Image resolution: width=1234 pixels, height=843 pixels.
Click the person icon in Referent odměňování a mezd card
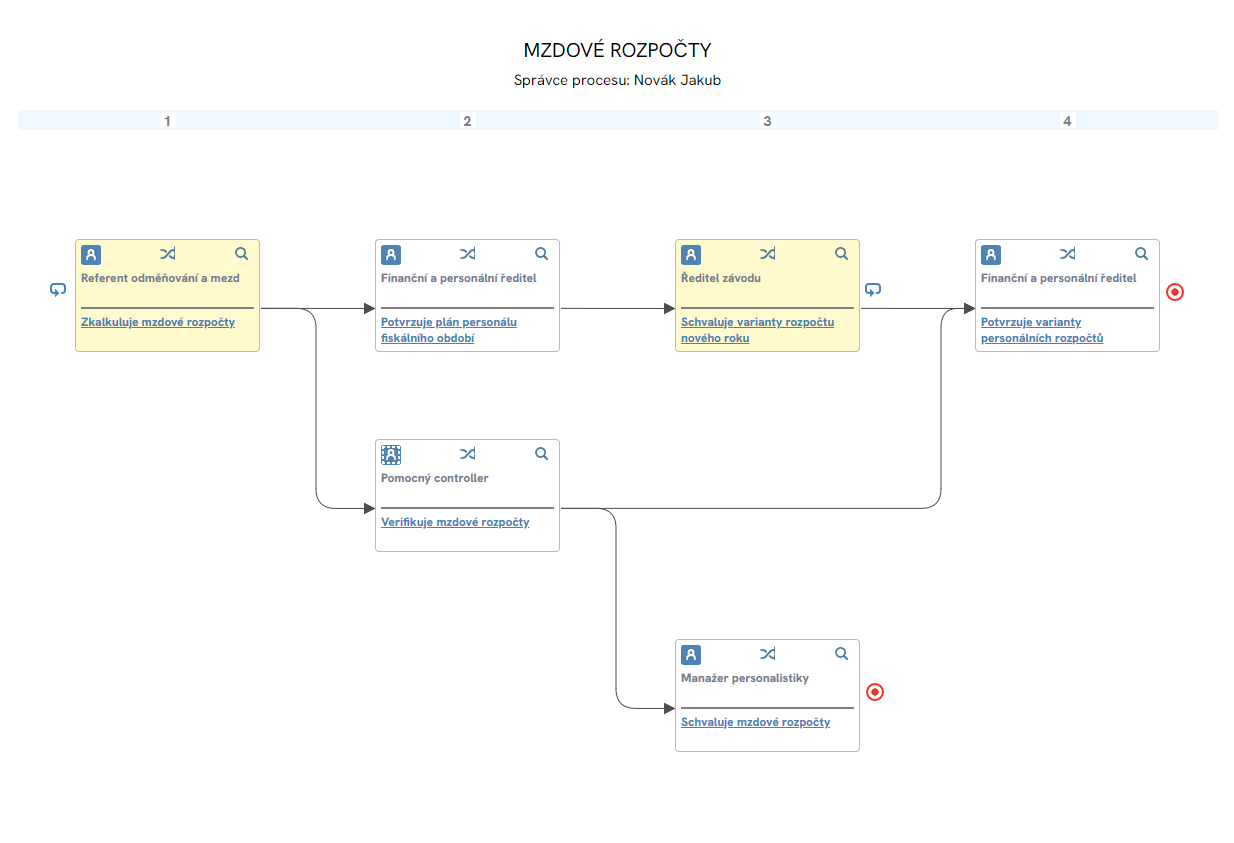coord(91,254)
